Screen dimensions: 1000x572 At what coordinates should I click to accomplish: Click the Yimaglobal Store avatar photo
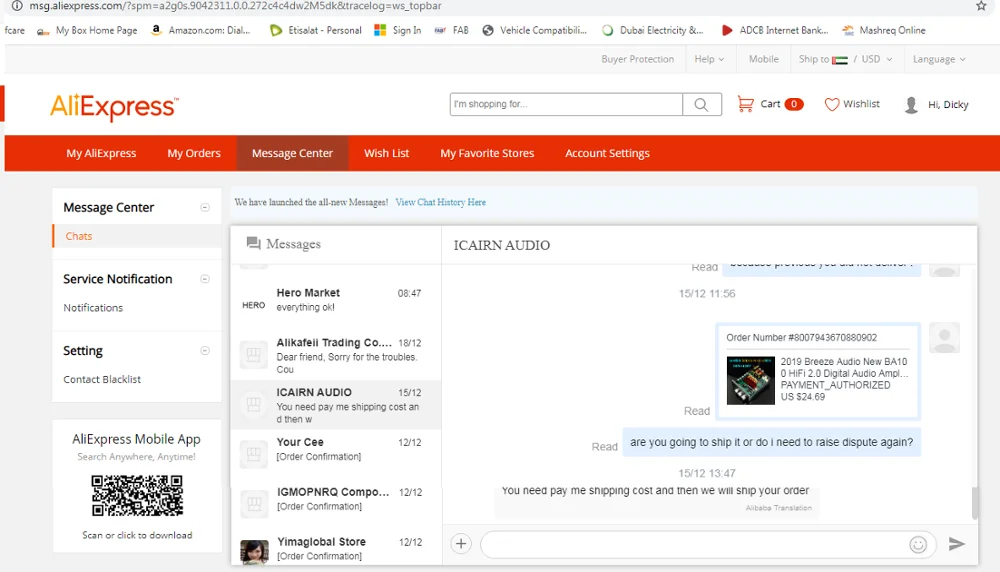pyautogui.click(x=254, y=552)
